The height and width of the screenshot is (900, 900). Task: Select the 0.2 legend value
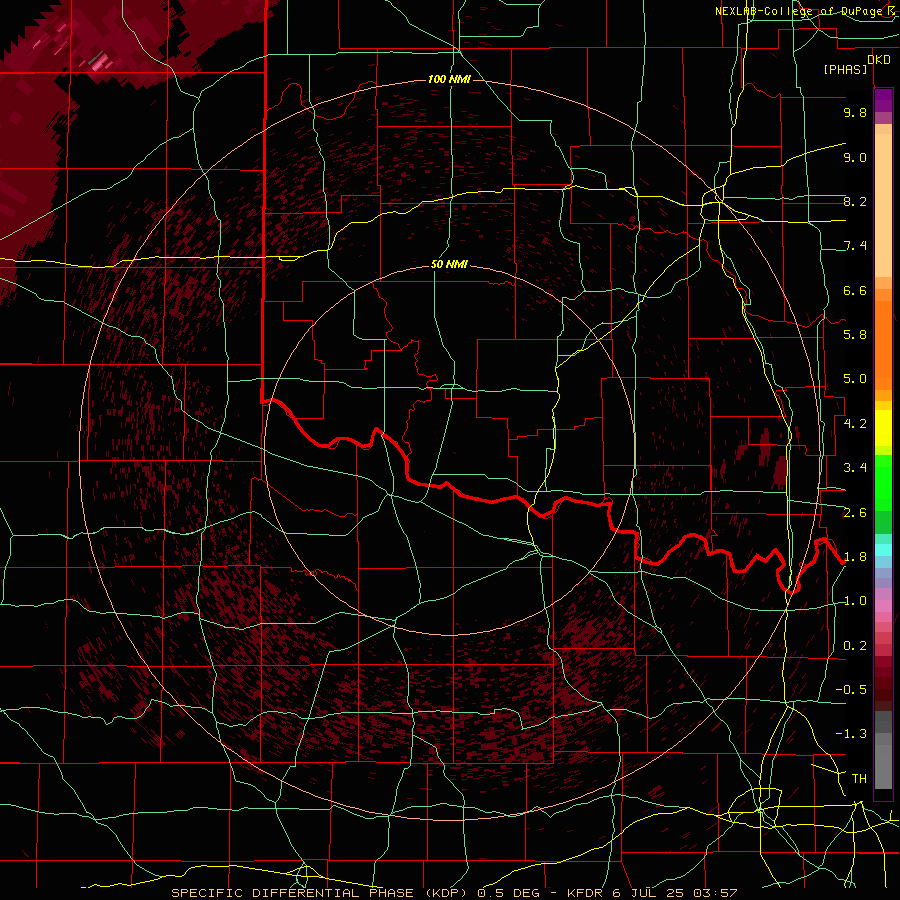tap(855, 646)
